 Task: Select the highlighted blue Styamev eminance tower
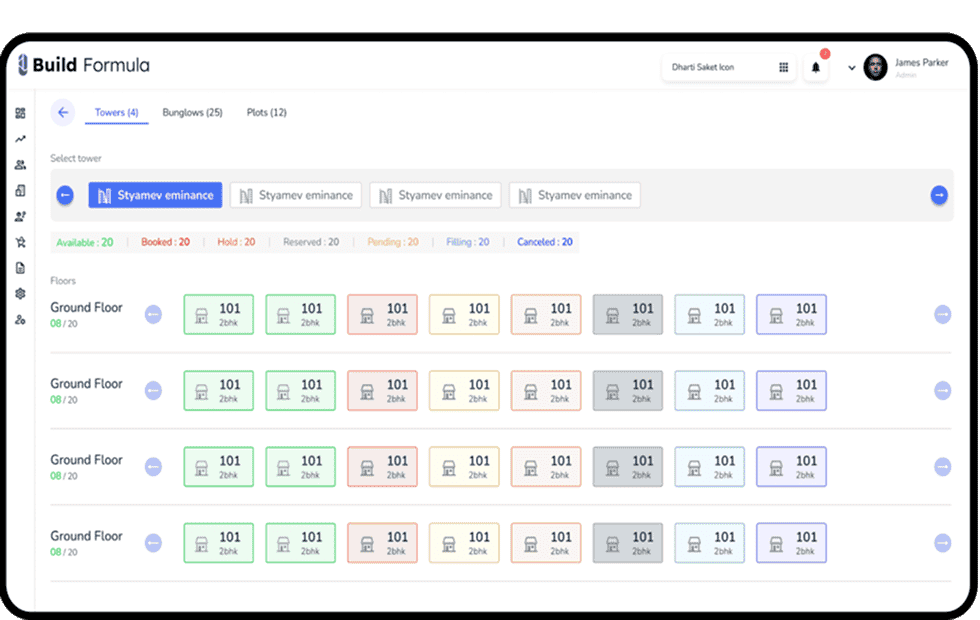[153, 195]
